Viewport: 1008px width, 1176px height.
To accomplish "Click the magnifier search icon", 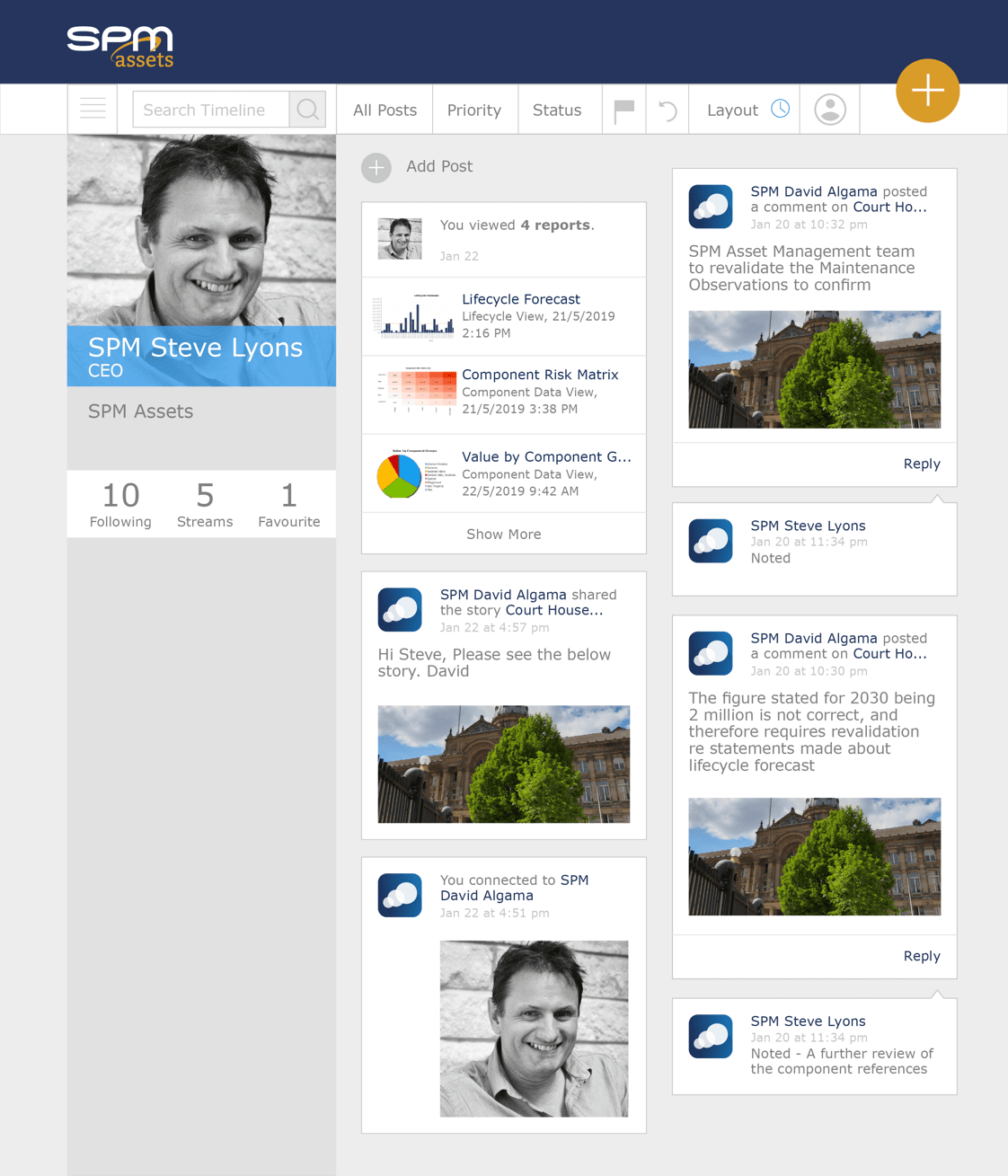I will click(307, 110).
